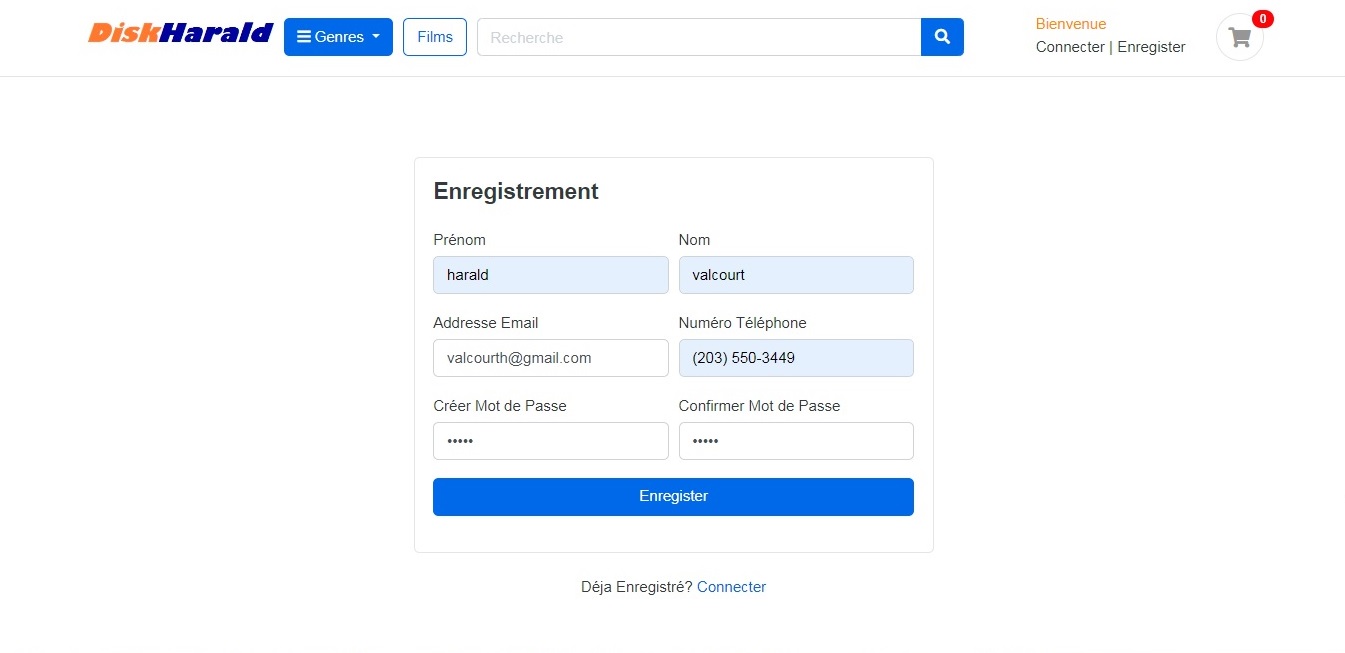Click the DiskHarald logo
The width and height of the screenshot is (1345, 653).
180,34
